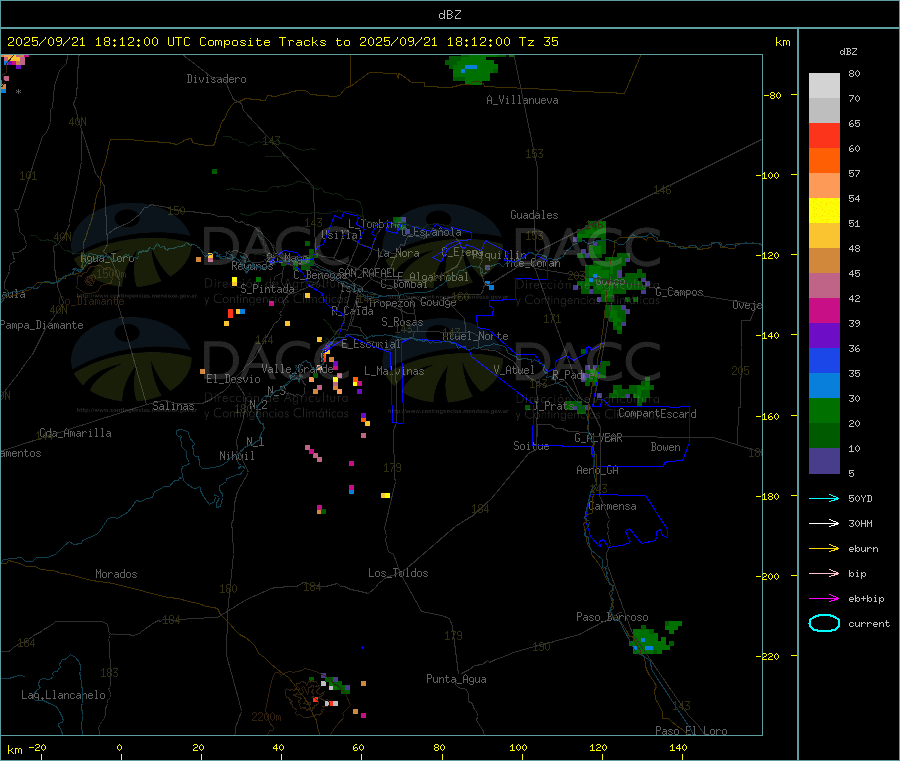Click the dark purple 10 dBZ swatch
900x761 pixels.
[824, 461]
